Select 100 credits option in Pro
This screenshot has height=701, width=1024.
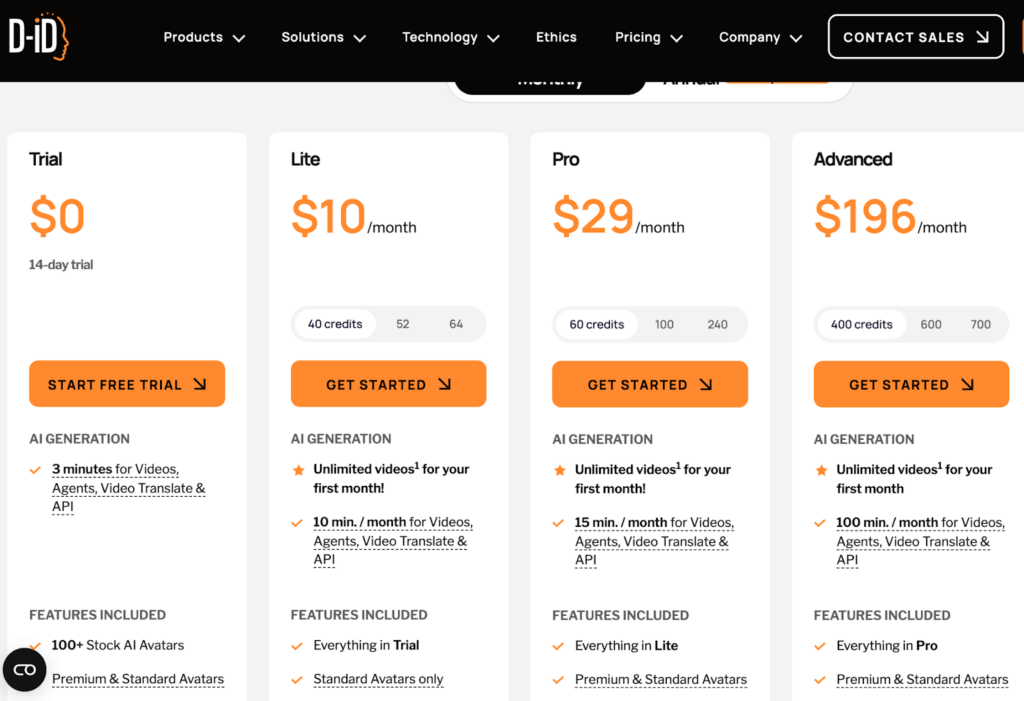[664, 325]
